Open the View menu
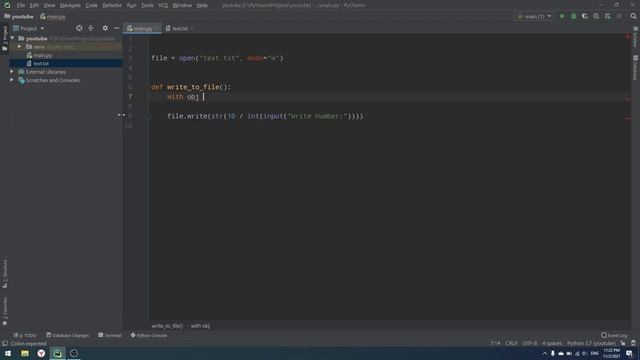The image size is (640, 360). (x=49, y=5)
